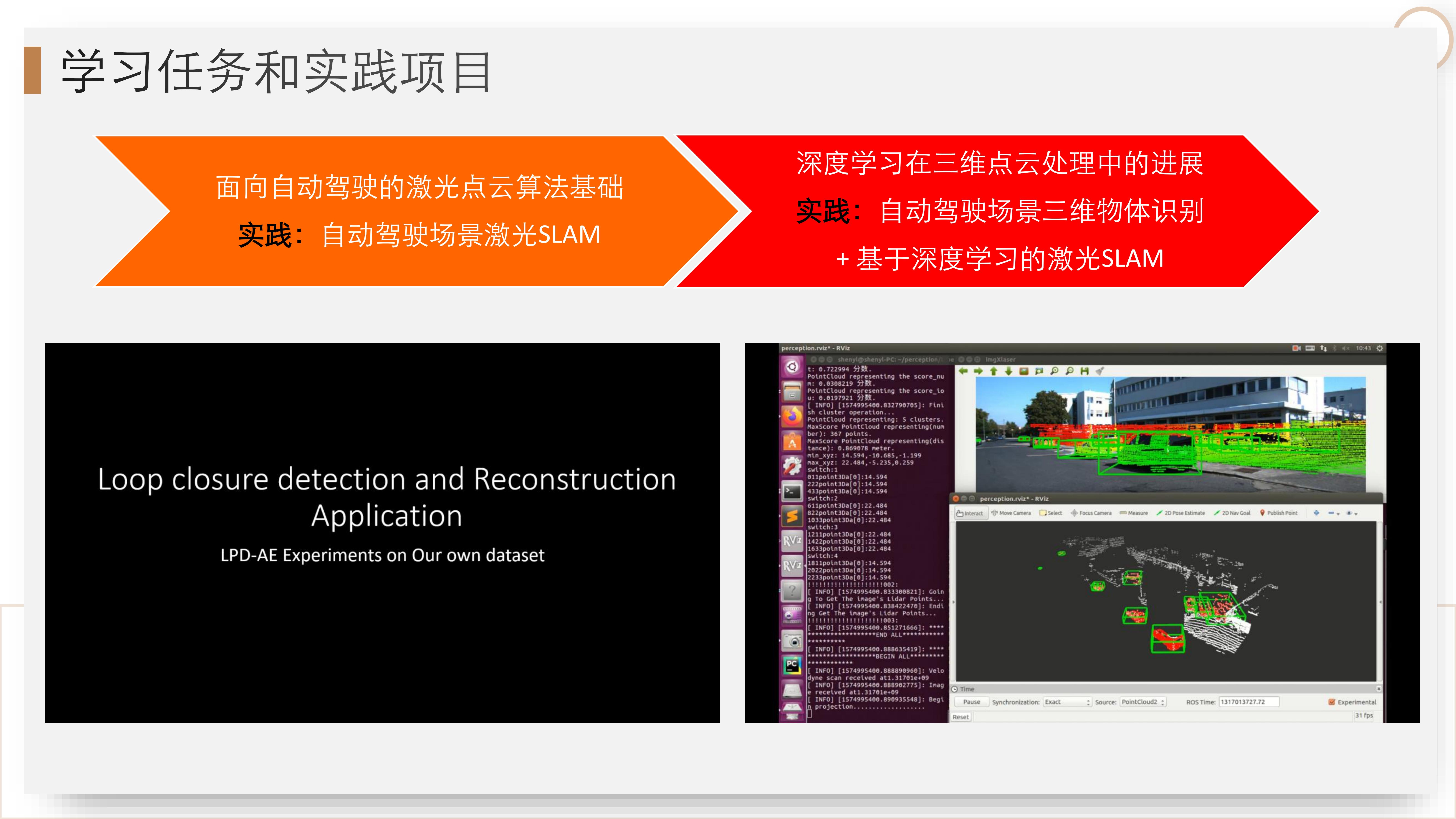The image size is (1456, 819).
Task: Switch to Terminal in the launcher
Action: [792, 491]
